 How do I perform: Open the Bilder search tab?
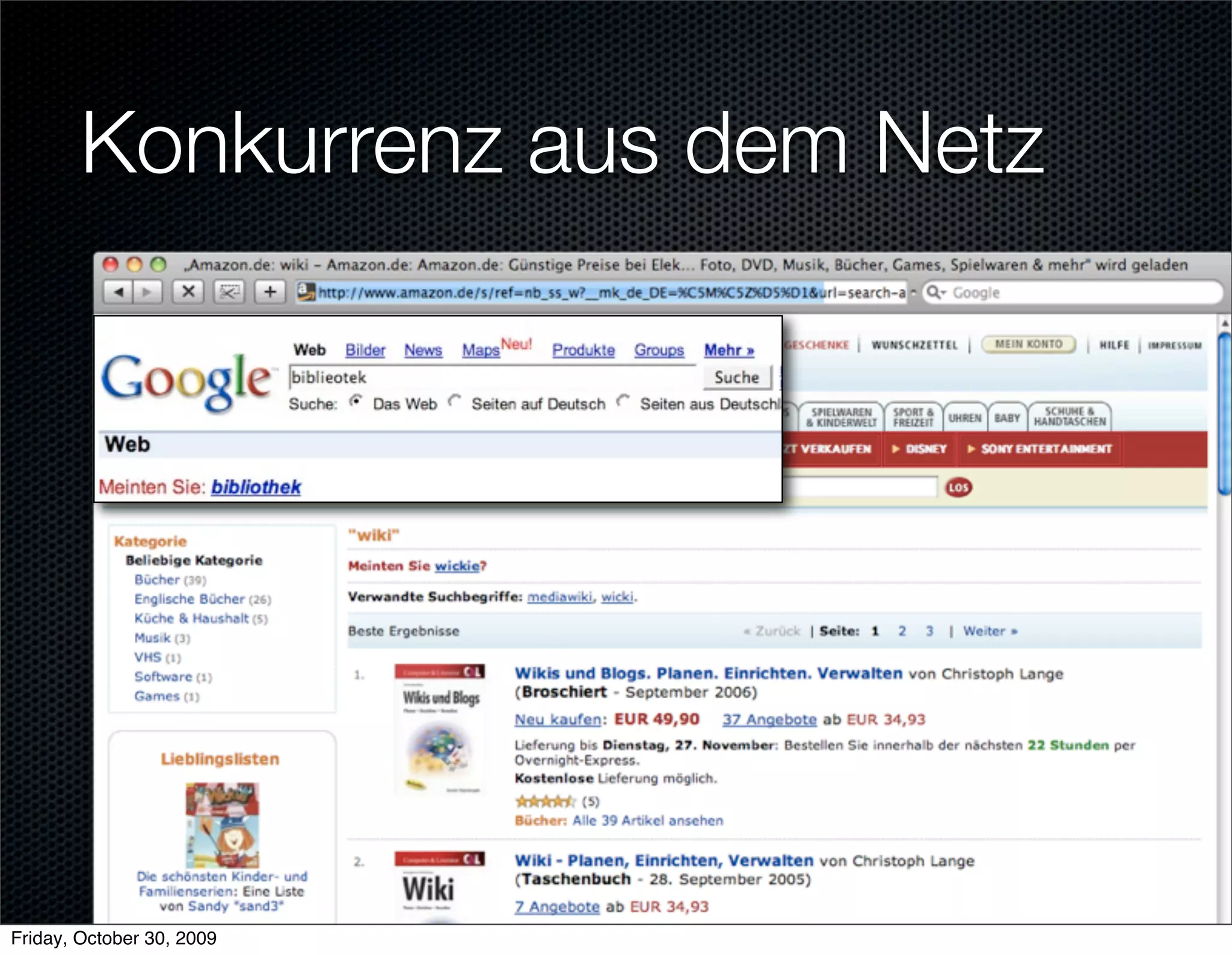(365, 350)
